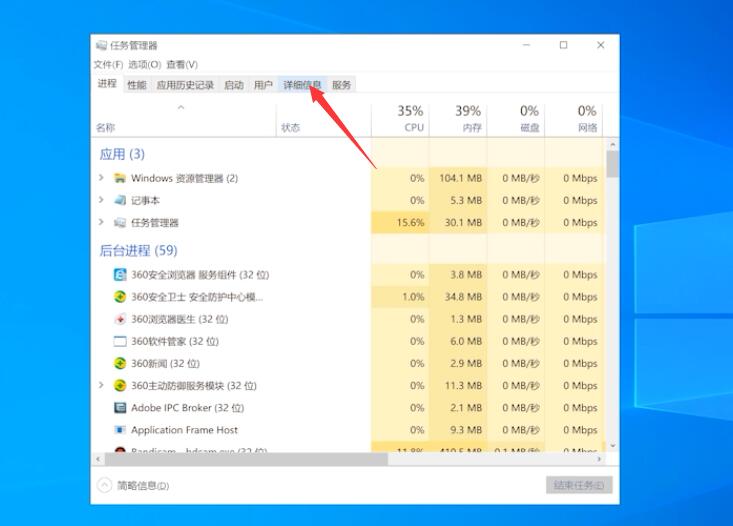Click the 简略信息 circular arrow icon

104,485
